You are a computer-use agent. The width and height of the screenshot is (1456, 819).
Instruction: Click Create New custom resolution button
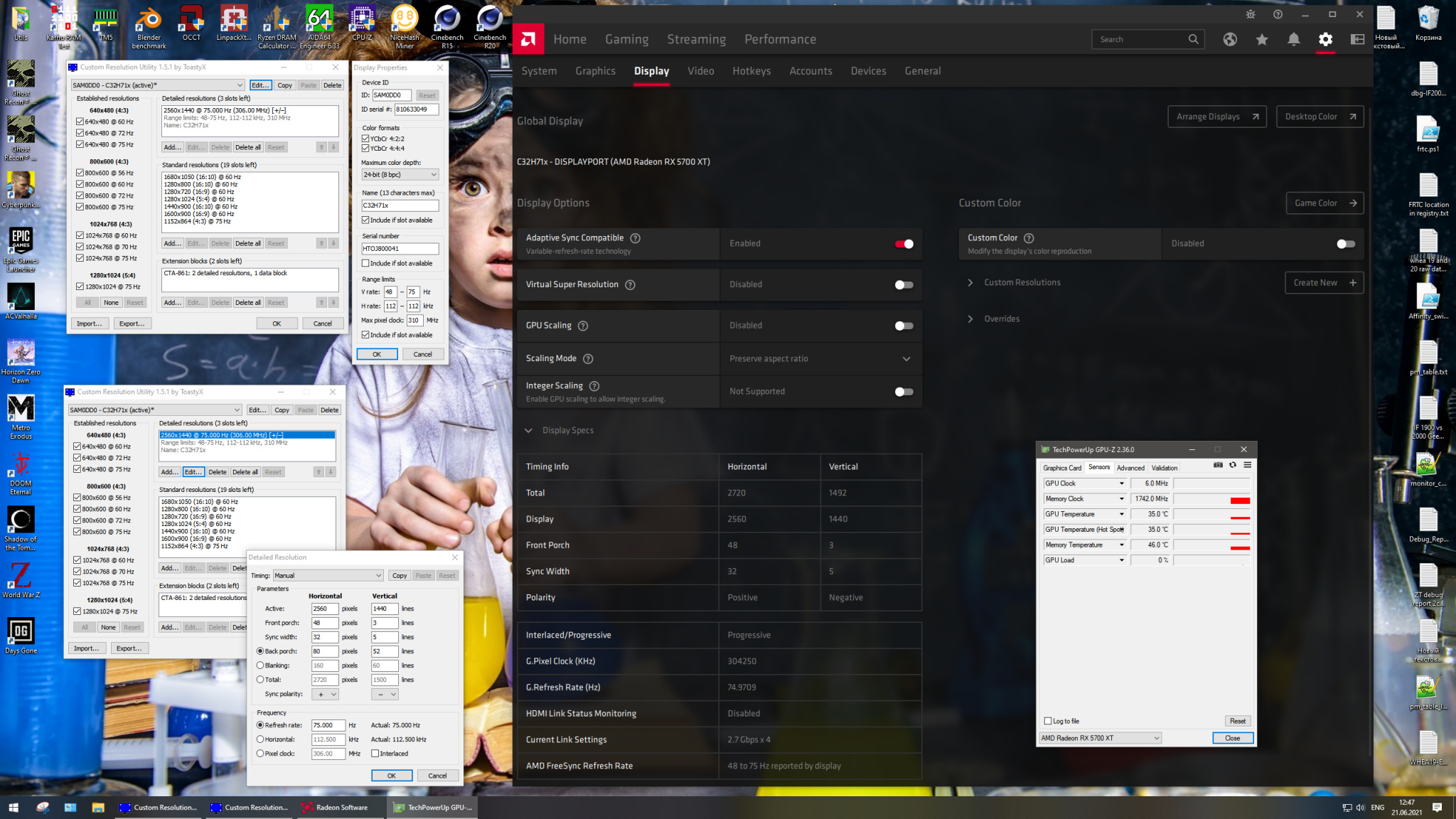click(1324, 283)
